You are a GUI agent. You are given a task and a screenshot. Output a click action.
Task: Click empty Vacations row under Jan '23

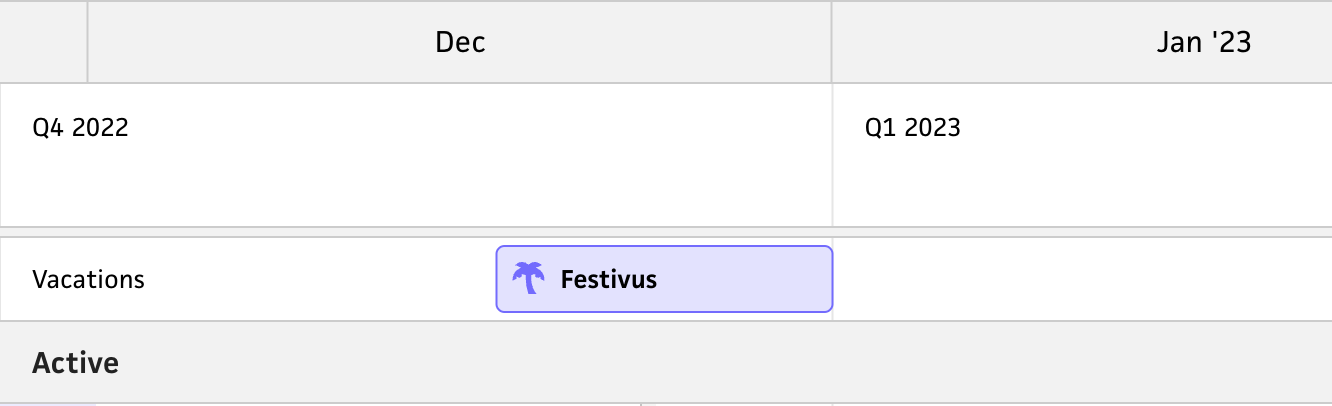(1080, 279)
